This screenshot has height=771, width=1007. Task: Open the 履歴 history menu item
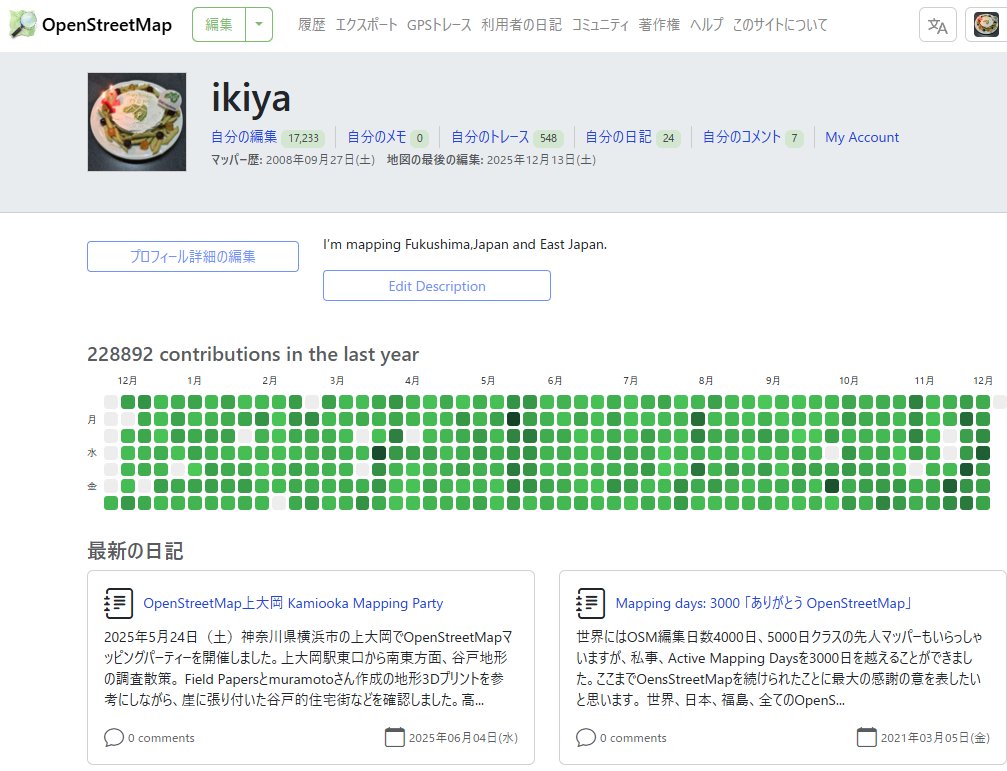pyautogui.click(x=311, y=25)
